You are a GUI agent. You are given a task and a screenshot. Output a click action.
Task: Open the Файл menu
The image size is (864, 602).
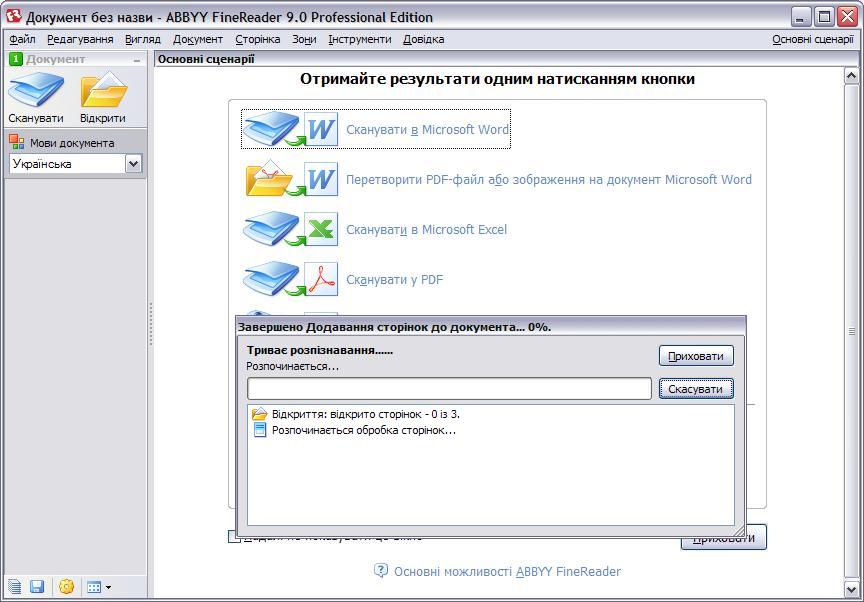(x=23, y=39)
